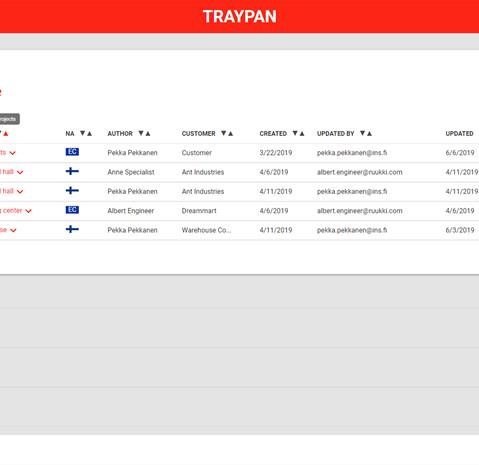
Task: Click the UPDATED column header label
Action: [459, 134]
